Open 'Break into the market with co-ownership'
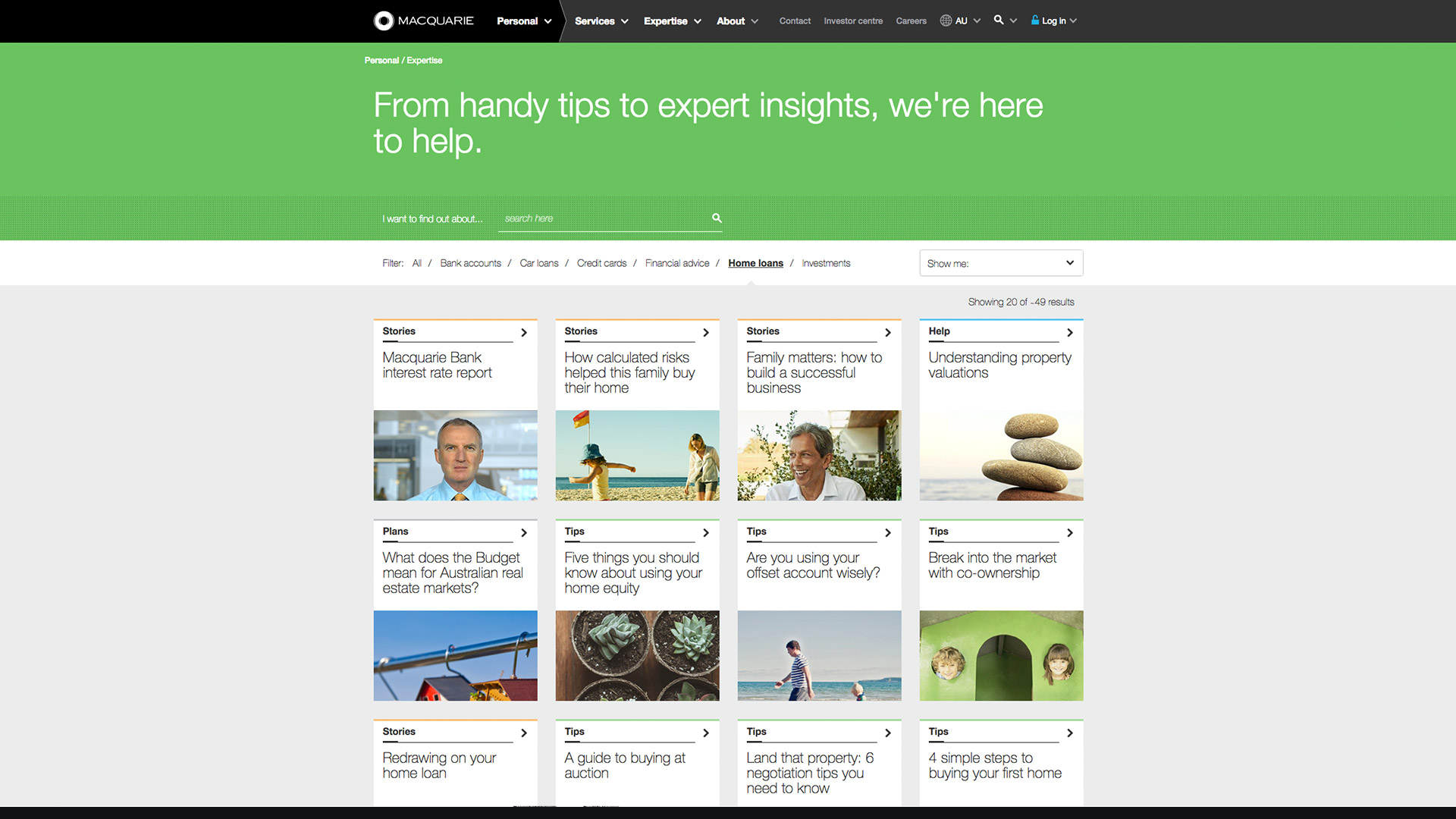The image size is (1456, 819). click(992, 565)
